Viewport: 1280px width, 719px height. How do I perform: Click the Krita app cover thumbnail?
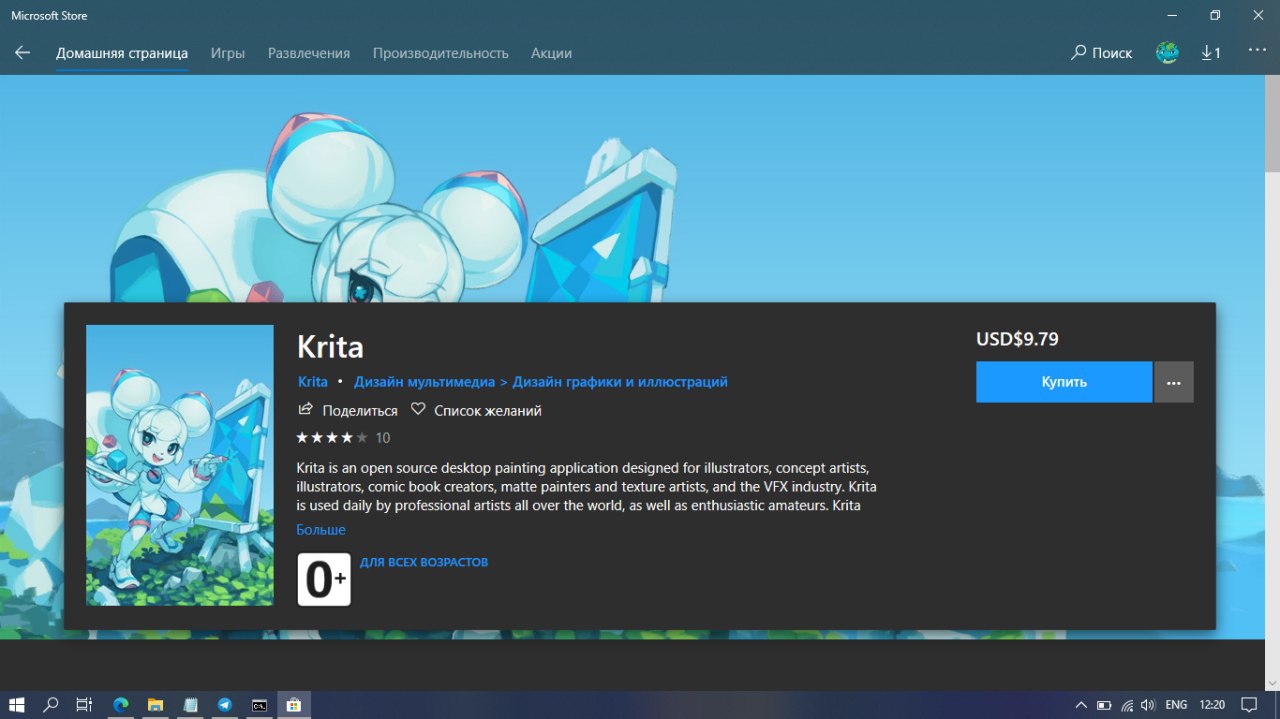pos(180,465)
